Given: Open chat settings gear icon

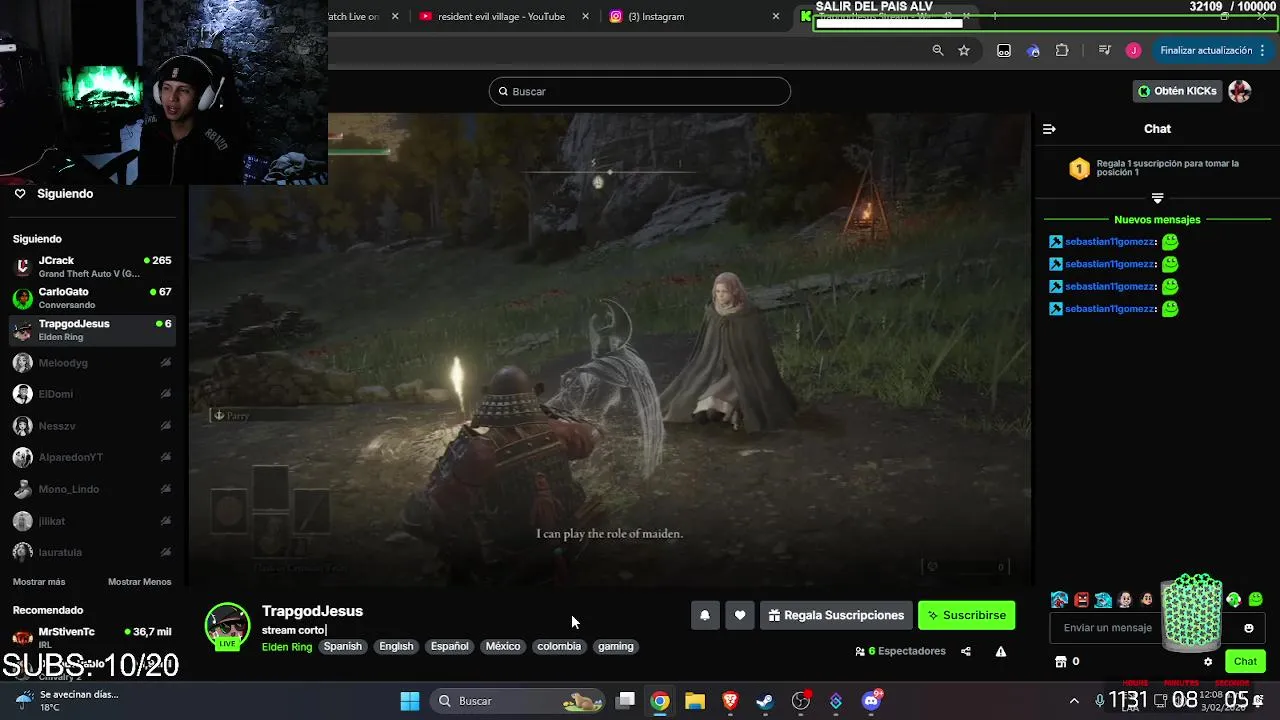Looking at the screenshot, I should 1208,661.
